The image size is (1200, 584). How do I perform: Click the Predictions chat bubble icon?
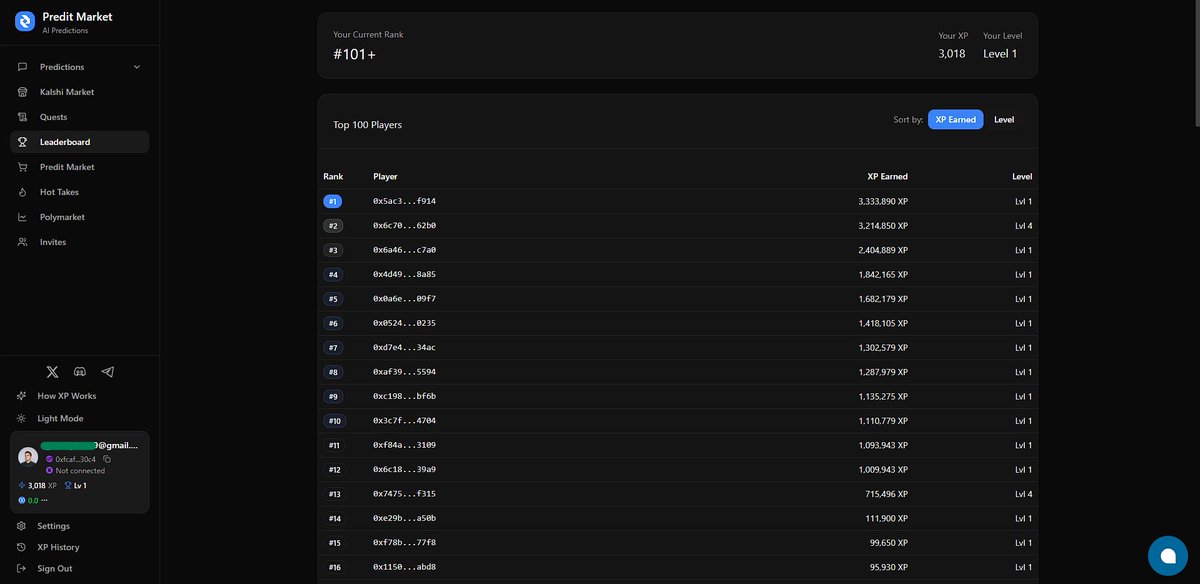coord(22,67)
